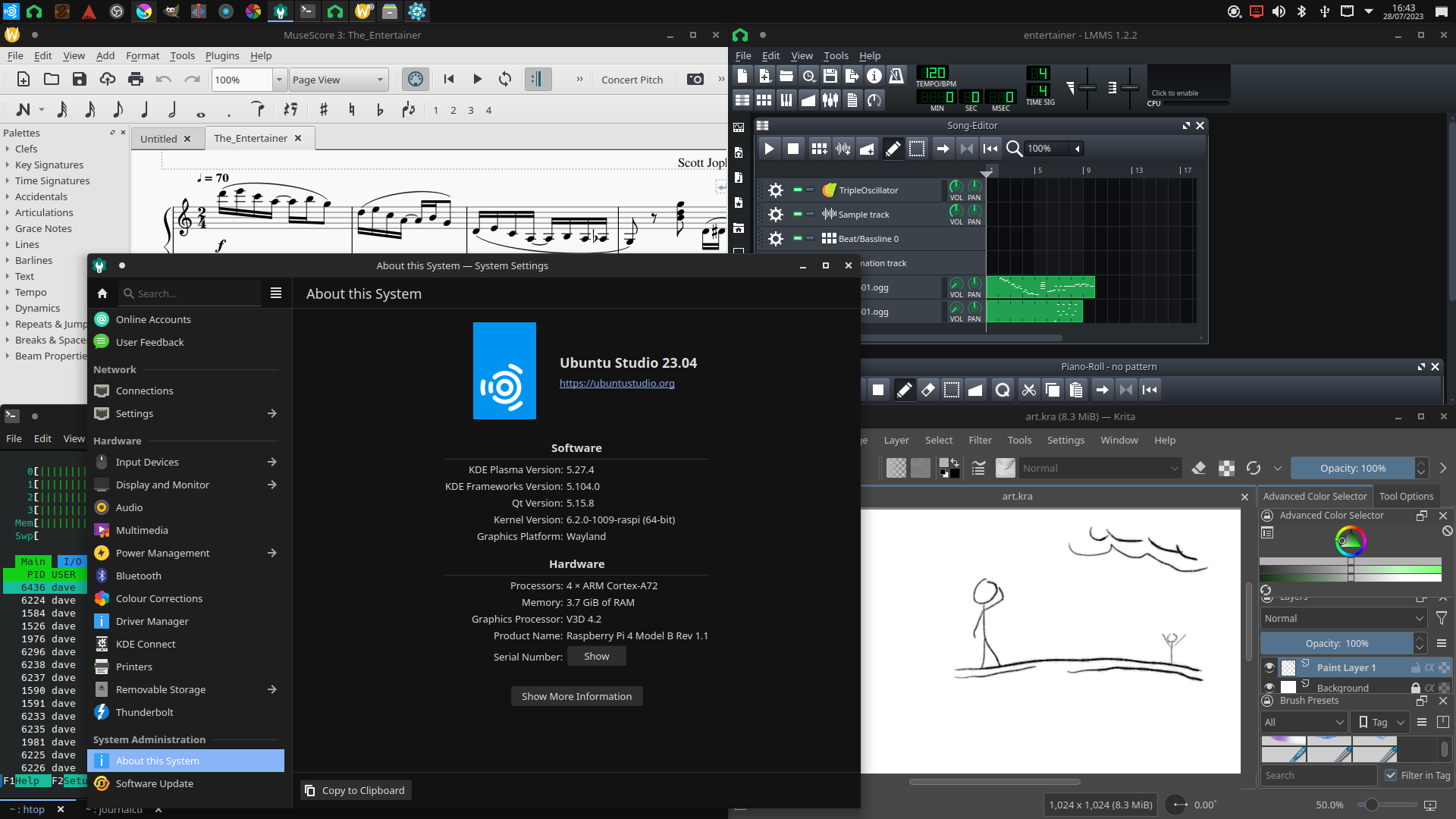Image resolution: width=1456 pixels, height=819 pixels.
Task: Expand the Power Management submenu arrow
Action: click(272, 553)
